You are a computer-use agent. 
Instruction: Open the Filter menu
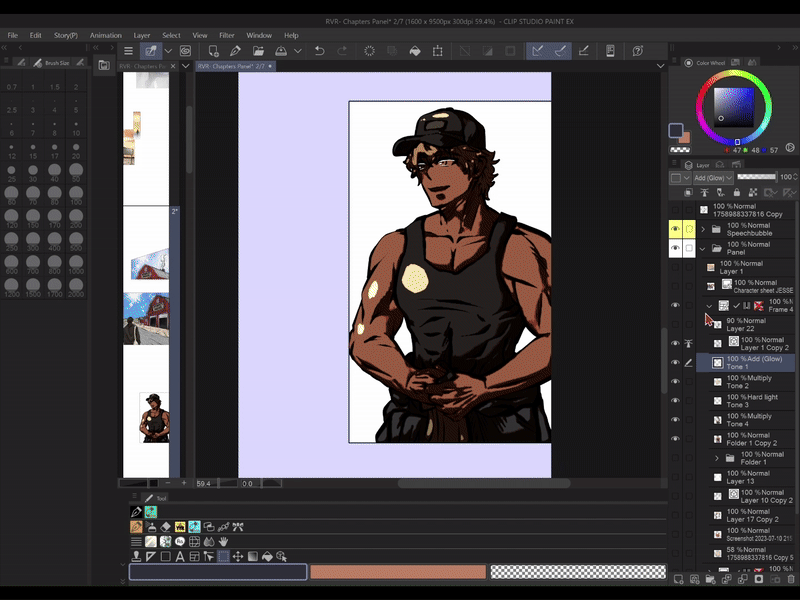(227, 35)
